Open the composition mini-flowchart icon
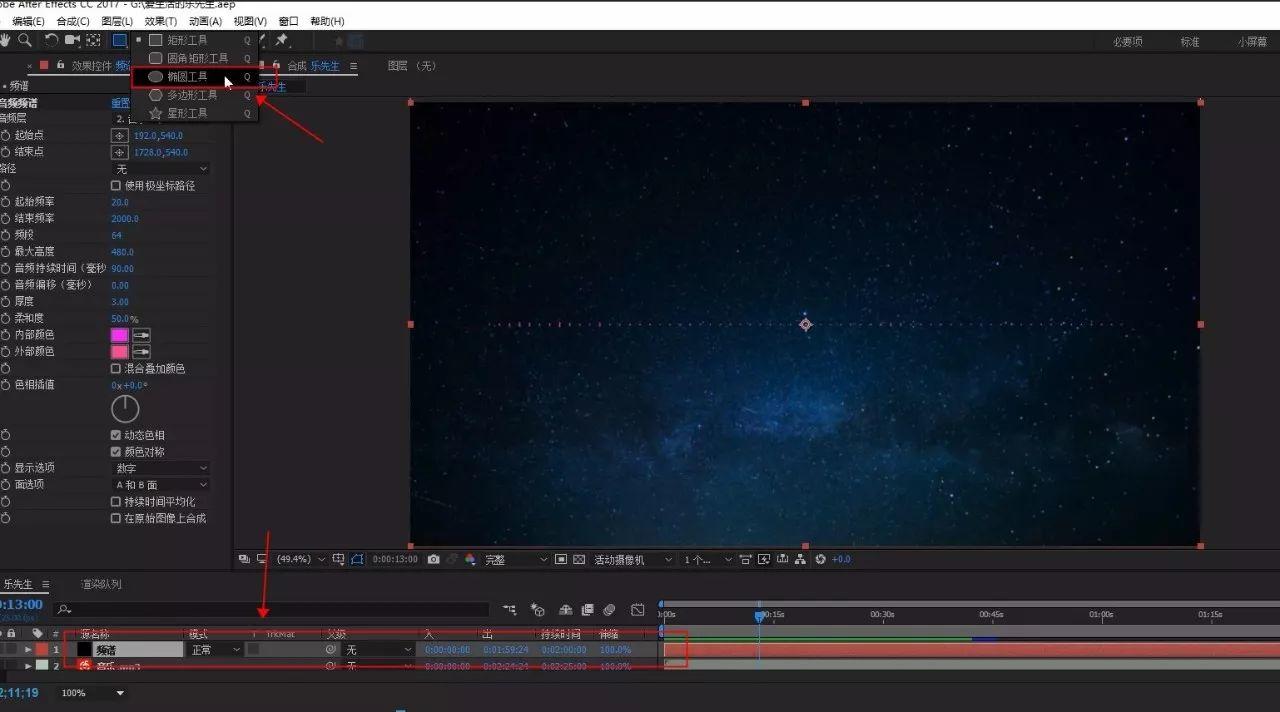The height and width of the screenshot is (712, 1280). [x=510, y=610]
